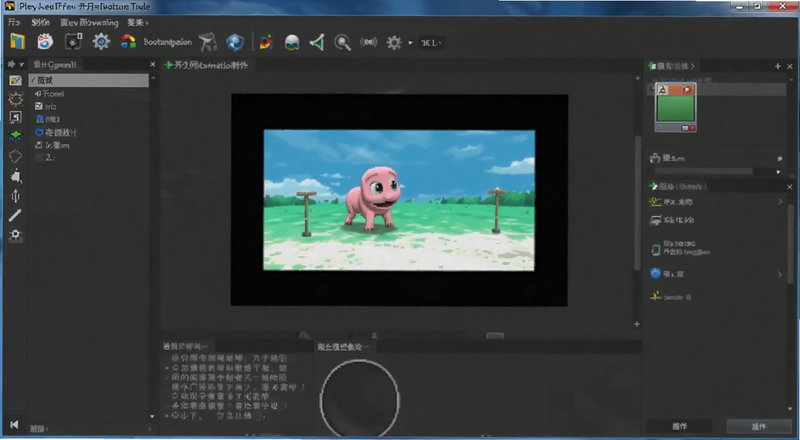The width and height of the screenshot is (800, 440).
Task: Click the pin icon above the left sidebar
Action: pyautogui.click(x=11, y=64)
